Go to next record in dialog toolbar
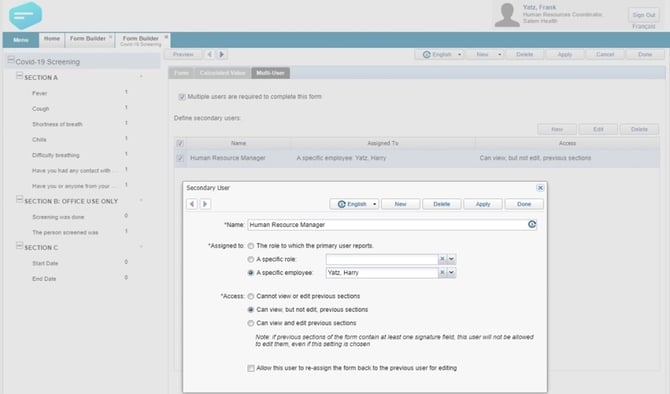670x394 pixels. tap(205, 204)
